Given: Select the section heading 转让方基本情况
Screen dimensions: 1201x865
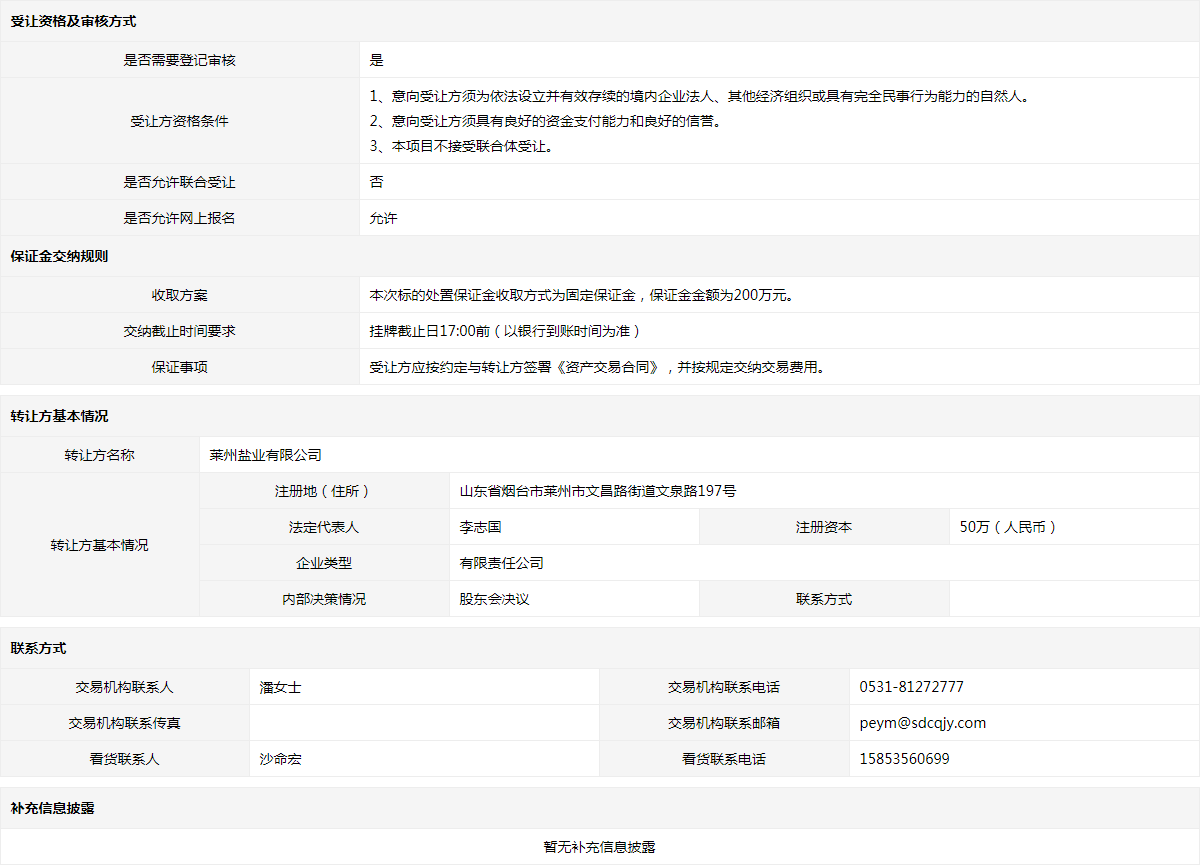Looking at the screenshot, I should tap(59, 416).
